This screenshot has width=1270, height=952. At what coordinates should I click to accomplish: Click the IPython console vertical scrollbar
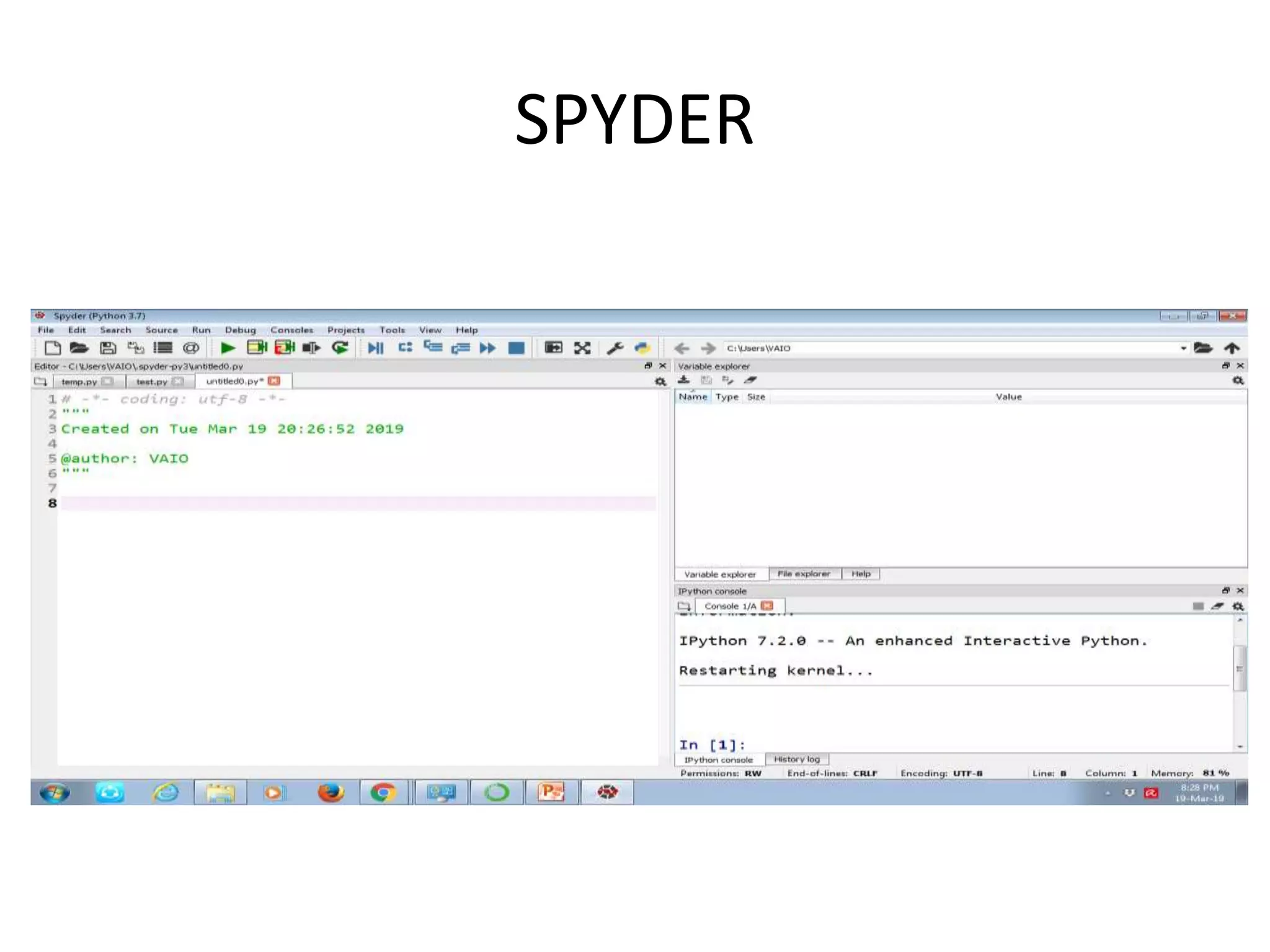point(1240,669)
